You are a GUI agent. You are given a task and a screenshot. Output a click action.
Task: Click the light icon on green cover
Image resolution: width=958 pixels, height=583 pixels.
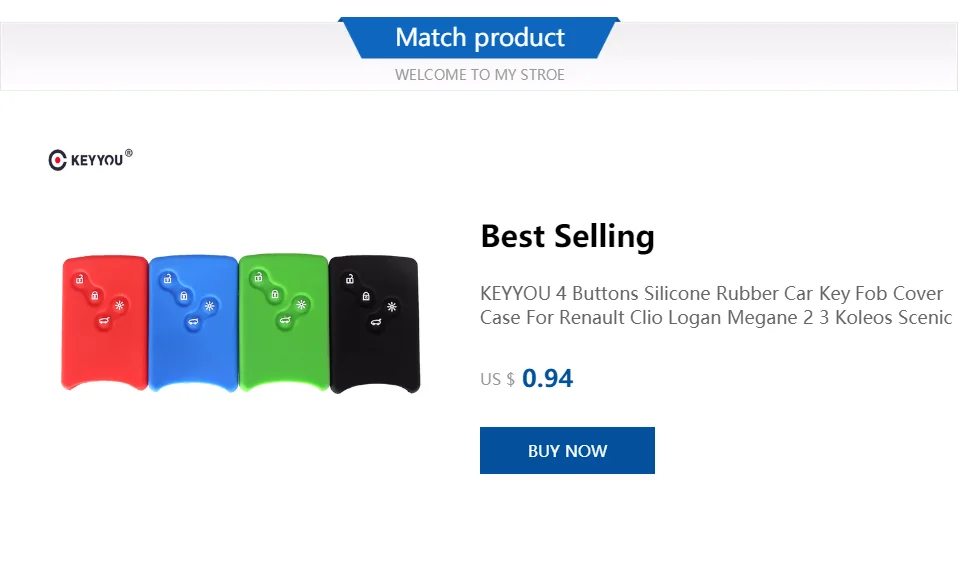tap(301, 304)
